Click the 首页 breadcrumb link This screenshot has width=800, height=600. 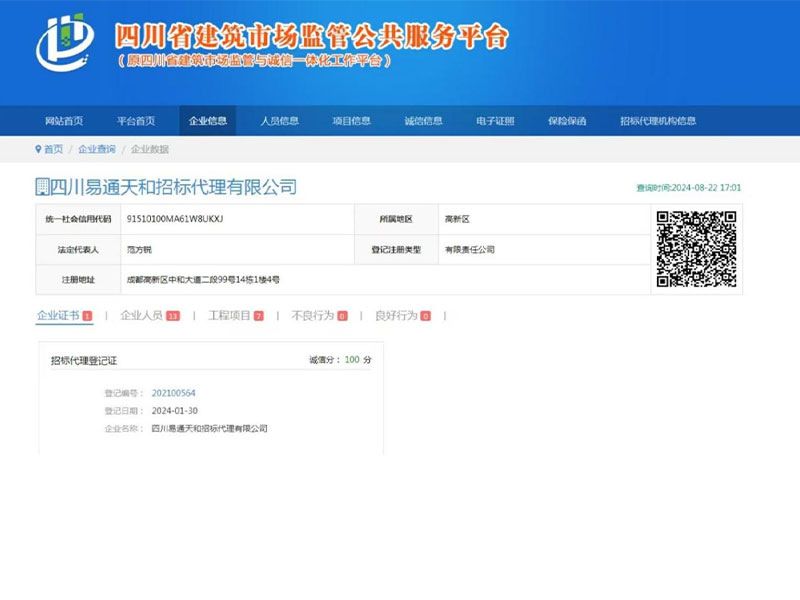[53, 149]
